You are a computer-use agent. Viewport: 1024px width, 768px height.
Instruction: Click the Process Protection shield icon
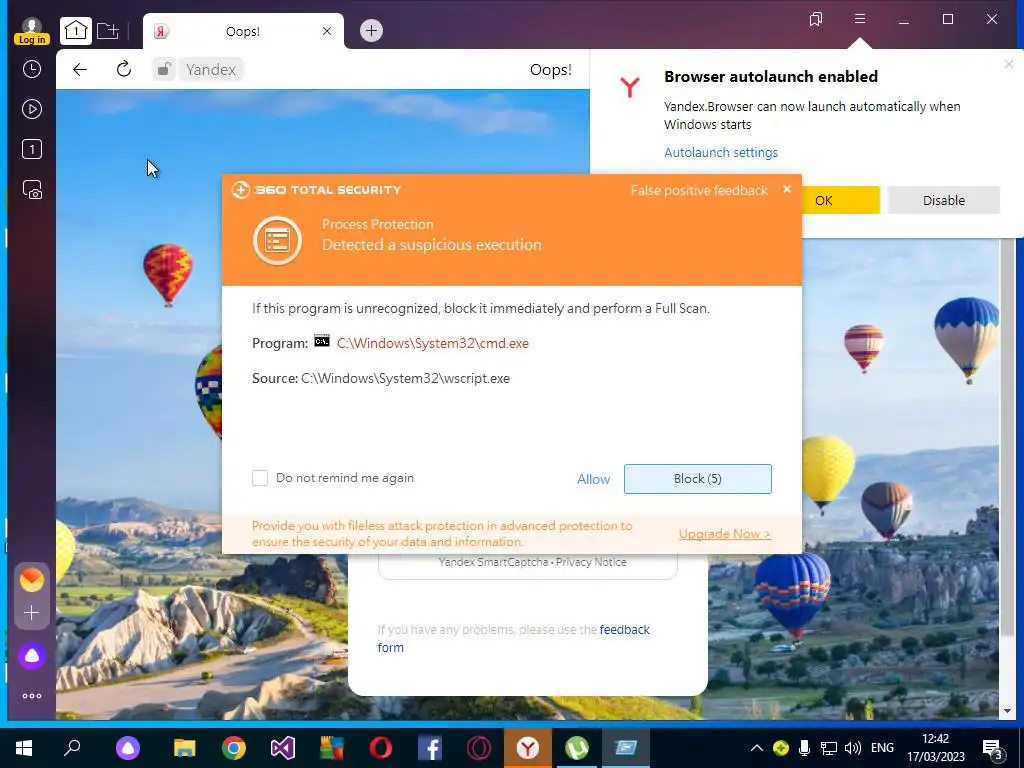pyautogui.click(x=277, y=240)
